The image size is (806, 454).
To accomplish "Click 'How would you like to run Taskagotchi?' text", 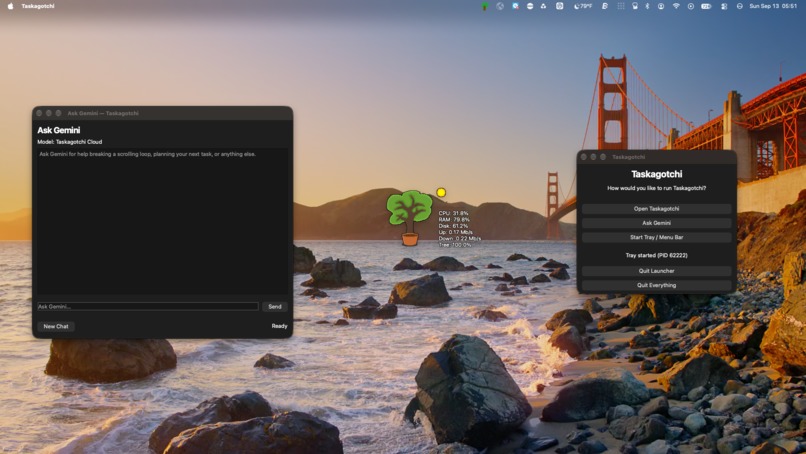I will click(x=656, y=188).
